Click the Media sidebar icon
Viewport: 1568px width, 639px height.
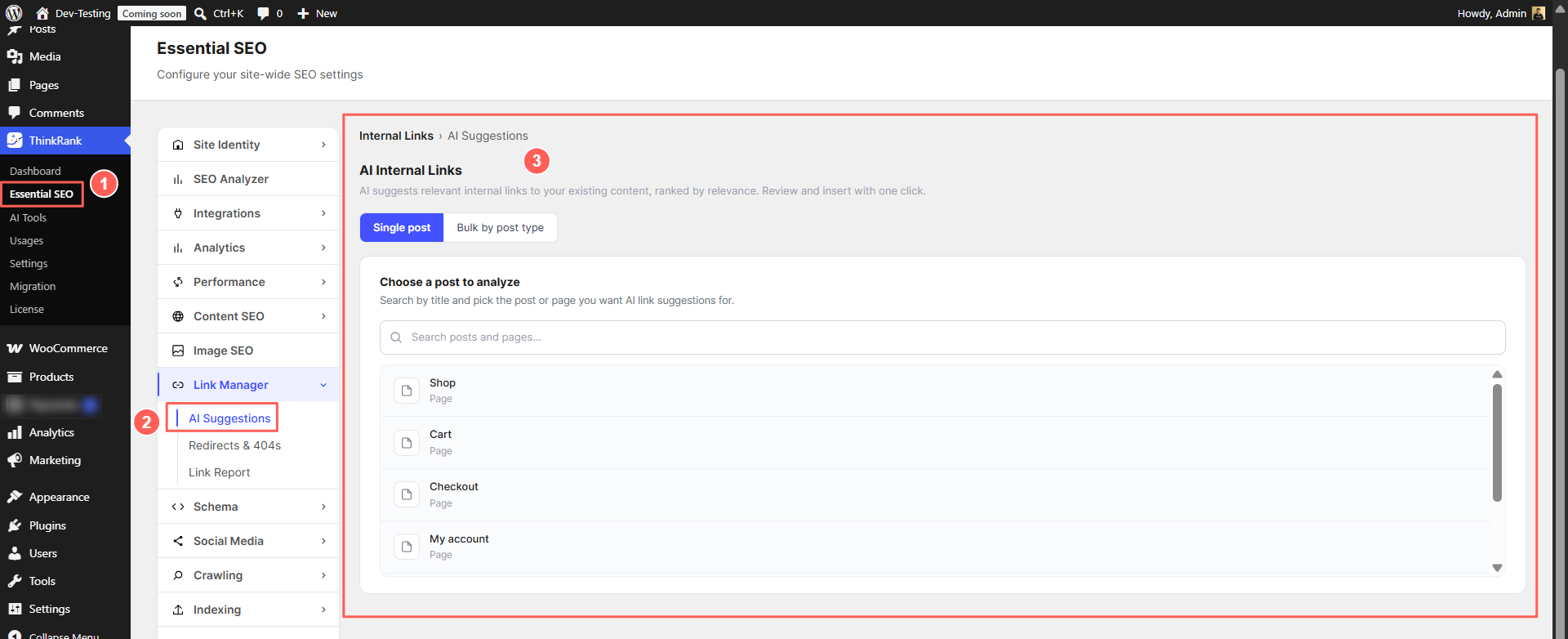pyautogui.click(x=15, y=56)
